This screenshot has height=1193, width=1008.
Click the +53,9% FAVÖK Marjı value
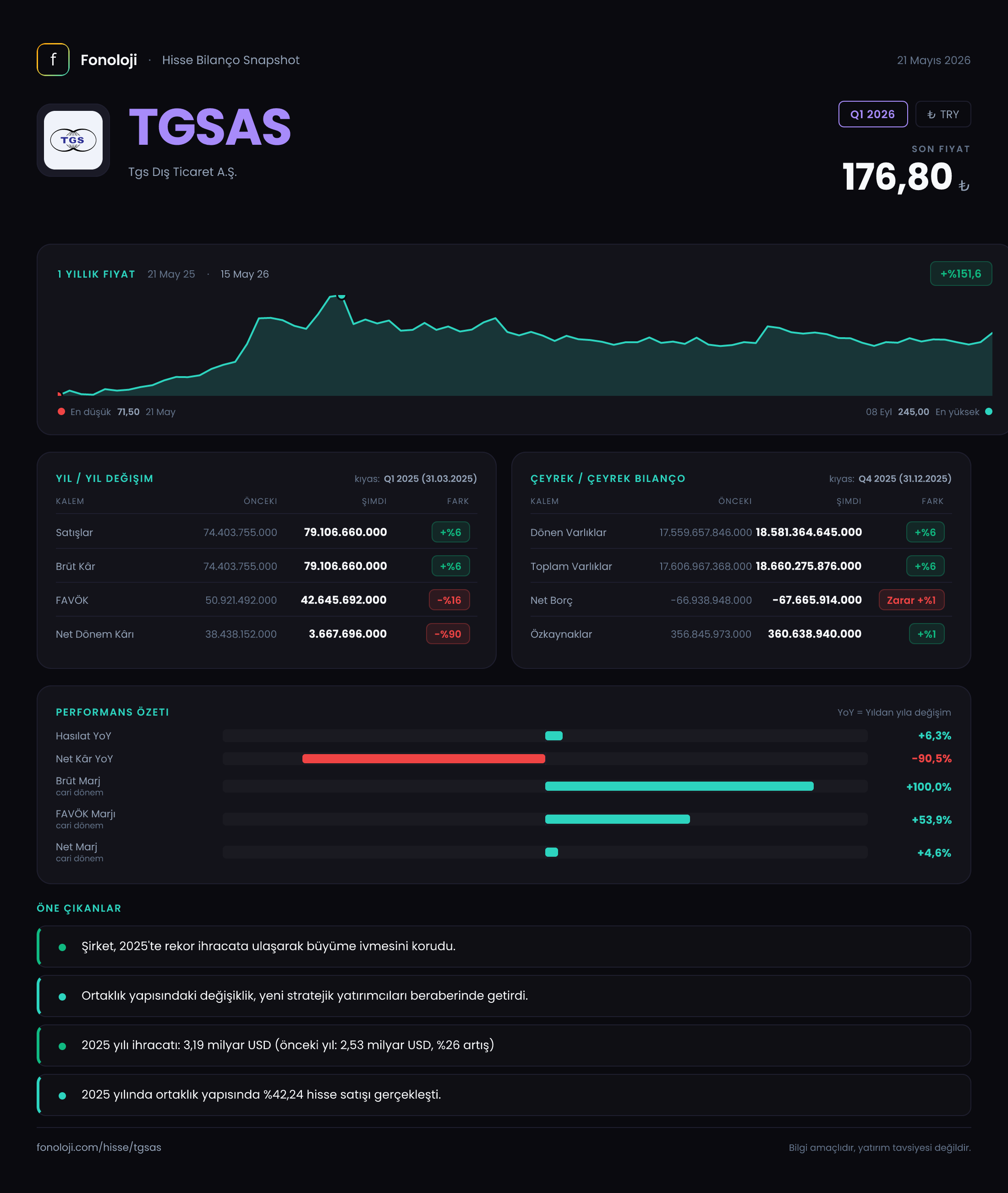(931, 820)
